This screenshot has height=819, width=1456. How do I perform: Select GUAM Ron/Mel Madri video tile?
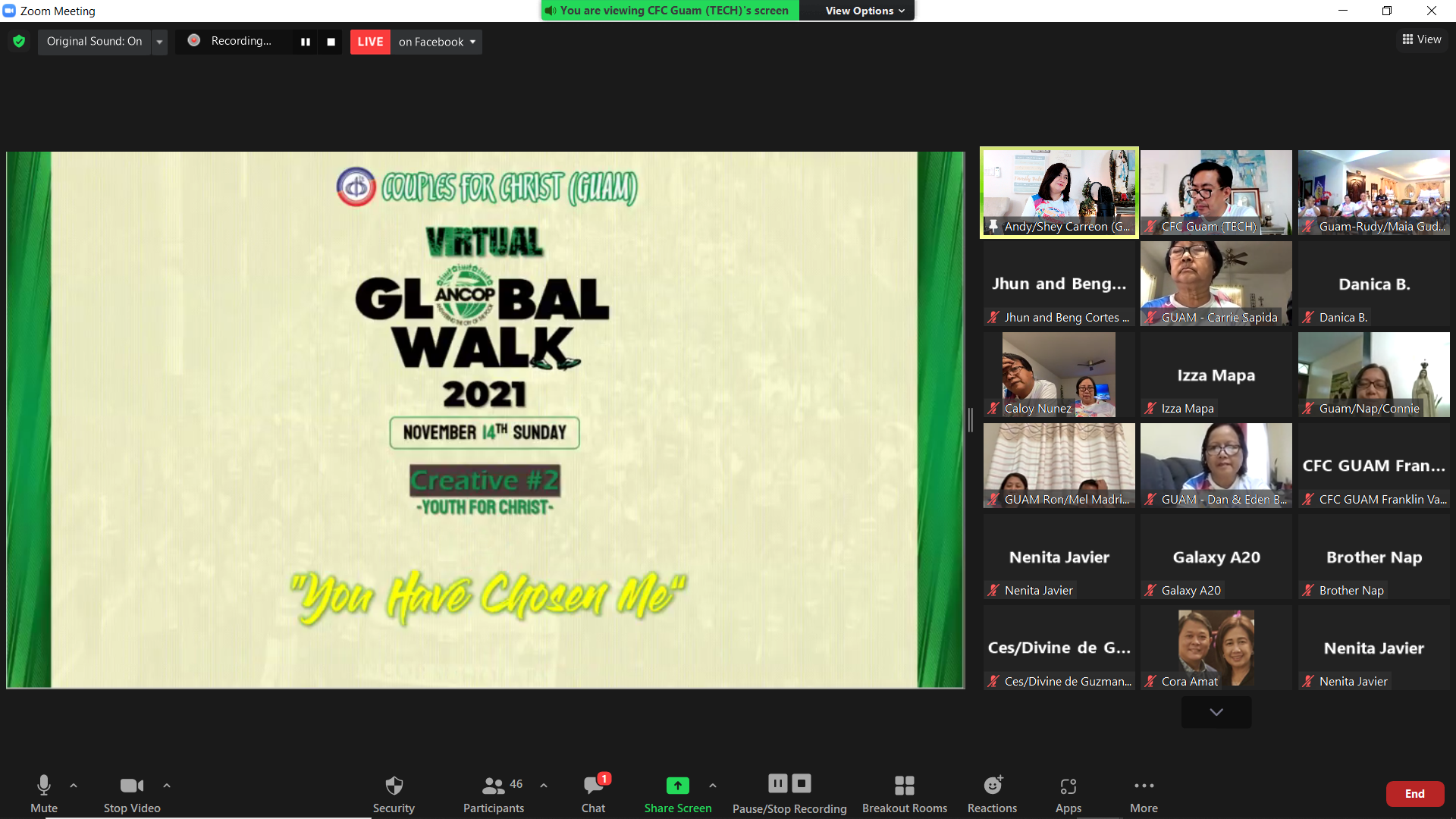coord(1059,466)
